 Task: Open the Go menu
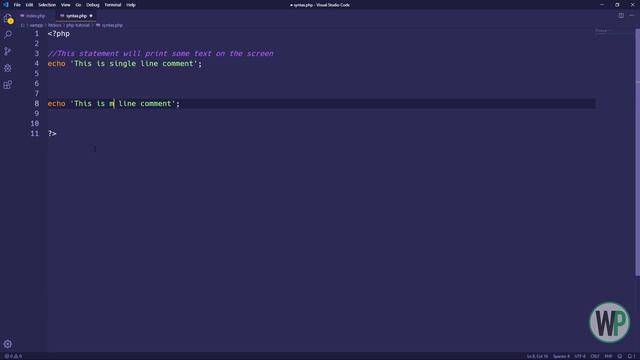78,5
